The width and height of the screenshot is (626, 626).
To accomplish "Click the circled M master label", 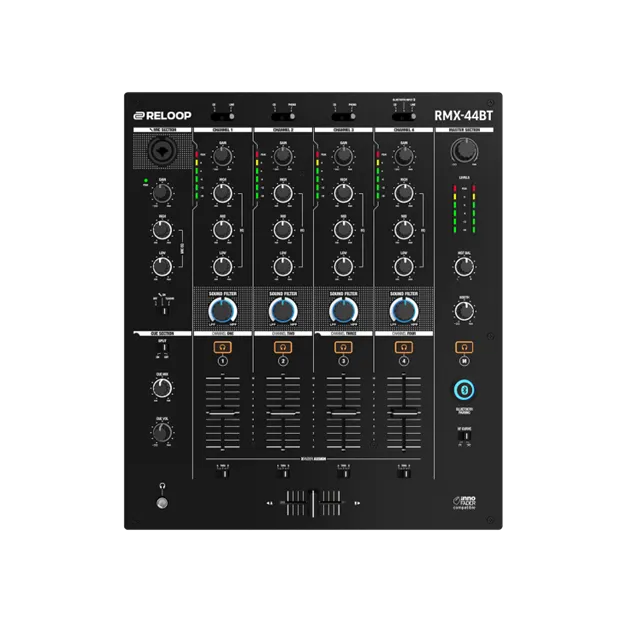I will [x=464, y=361].
